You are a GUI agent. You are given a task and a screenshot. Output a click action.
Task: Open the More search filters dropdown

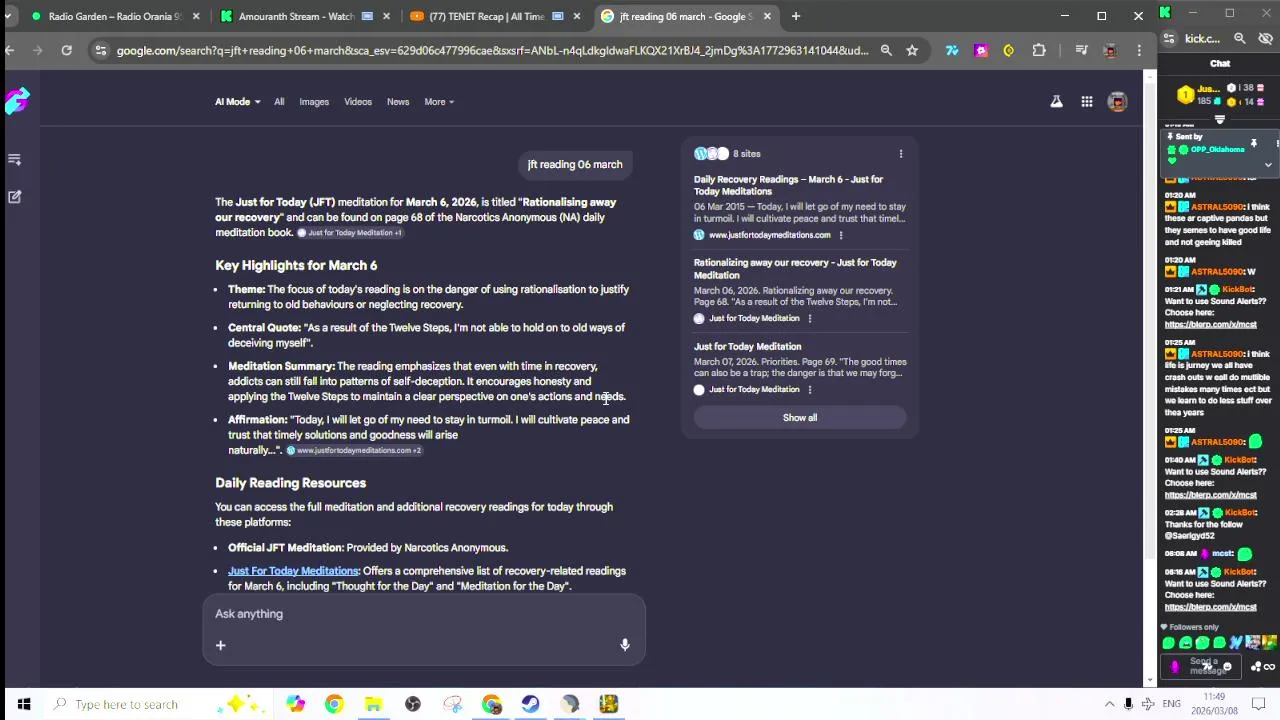[439, 102]
